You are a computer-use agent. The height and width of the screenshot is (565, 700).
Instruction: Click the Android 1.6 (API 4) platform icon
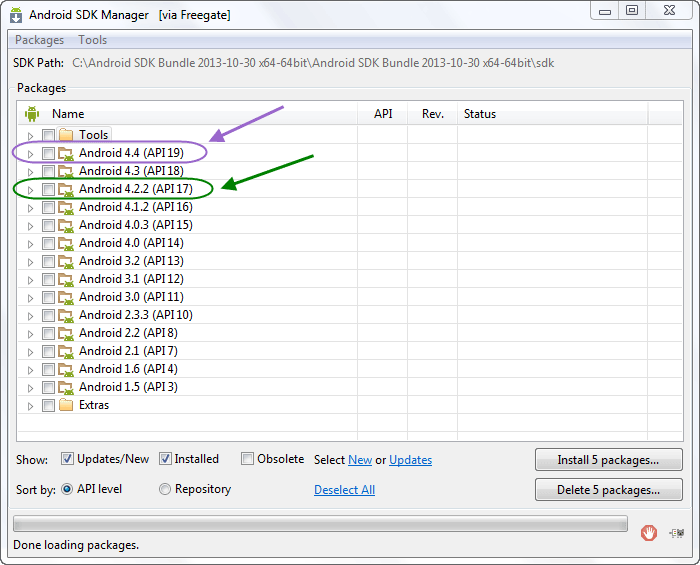(x=66, y=370)
